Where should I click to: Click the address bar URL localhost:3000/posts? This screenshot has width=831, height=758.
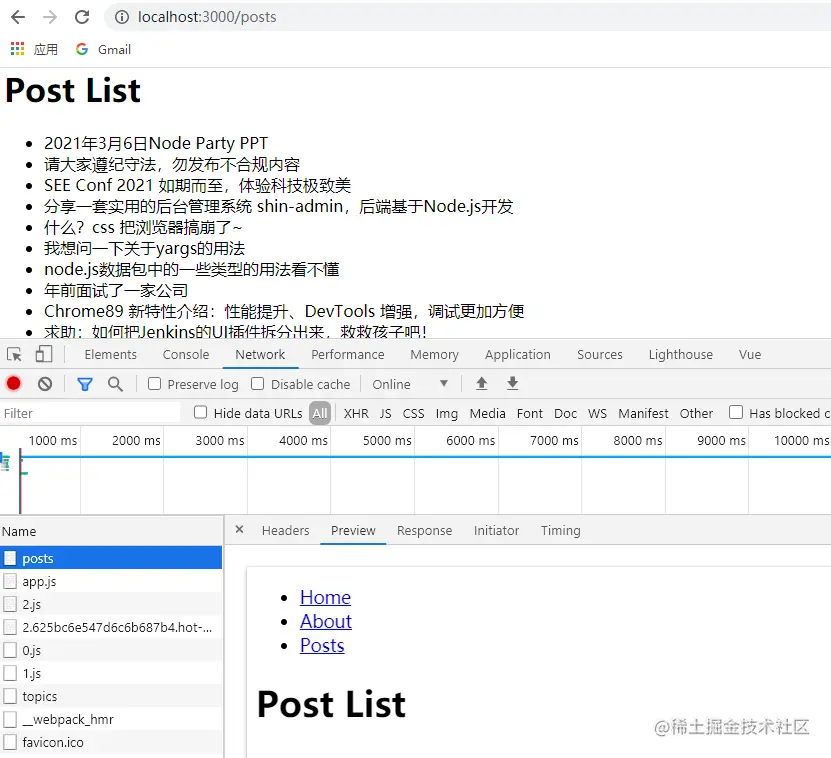tap(207, 17)
